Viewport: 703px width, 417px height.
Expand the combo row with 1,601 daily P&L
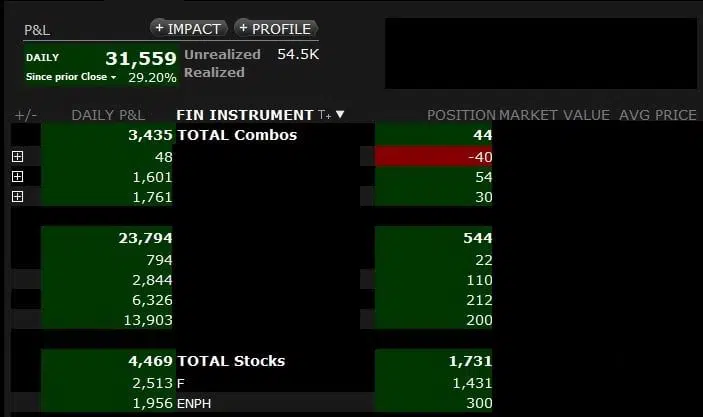click(x=17, y=177)
